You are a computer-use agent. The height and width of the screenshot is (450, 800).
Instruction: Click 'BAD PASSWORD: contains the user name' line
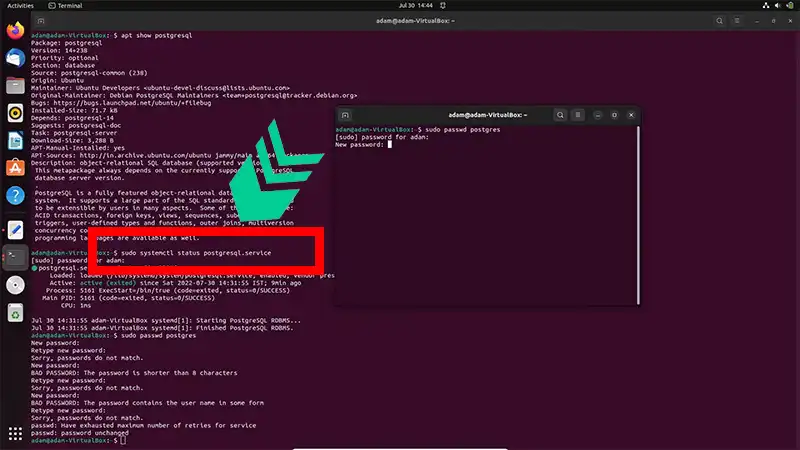[x=147, y=403]
